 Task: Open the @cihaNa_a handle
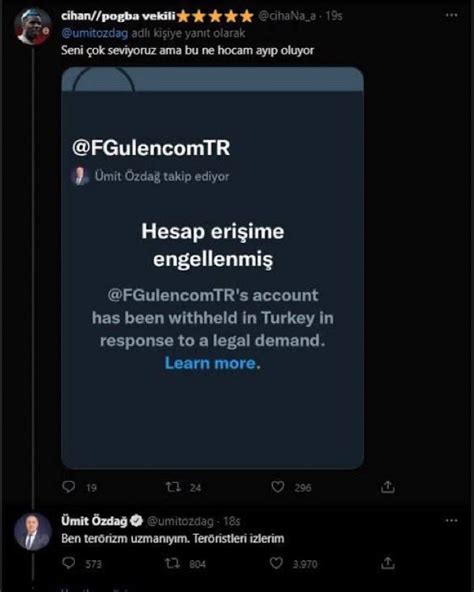(x=287, y=16)
